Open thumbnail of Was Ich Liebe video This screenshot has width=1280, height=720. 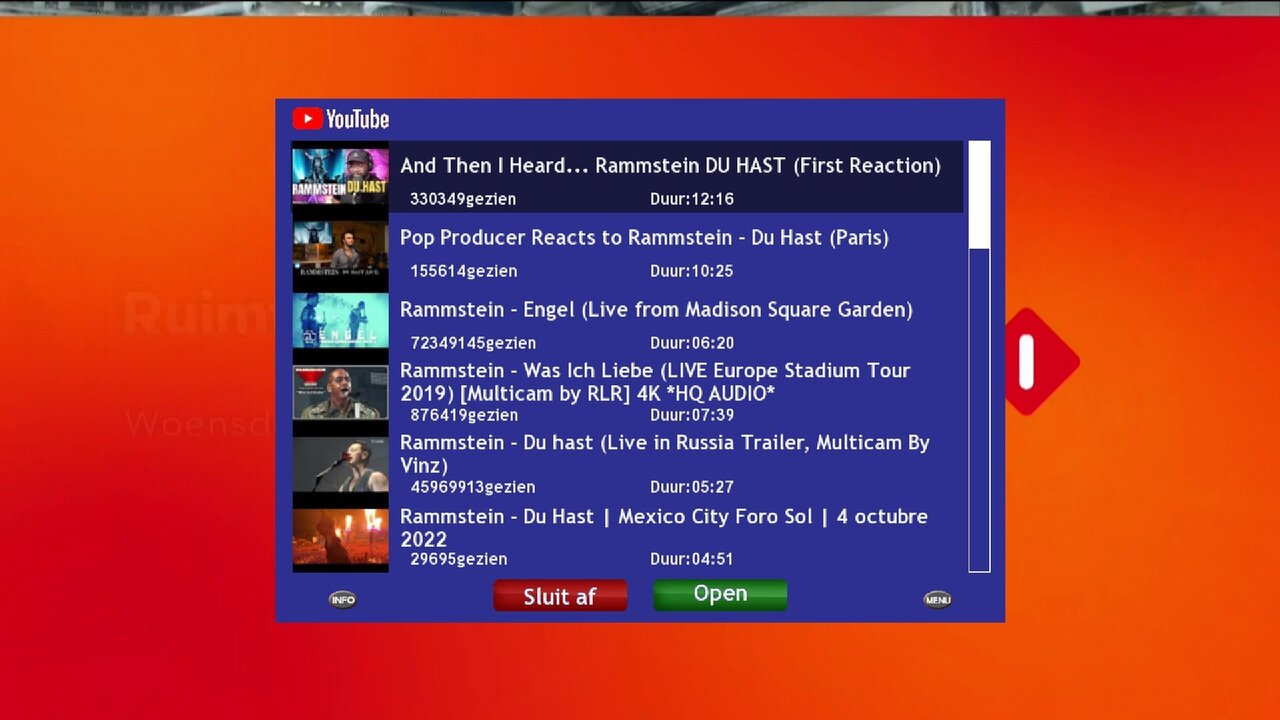click(340, 392)
